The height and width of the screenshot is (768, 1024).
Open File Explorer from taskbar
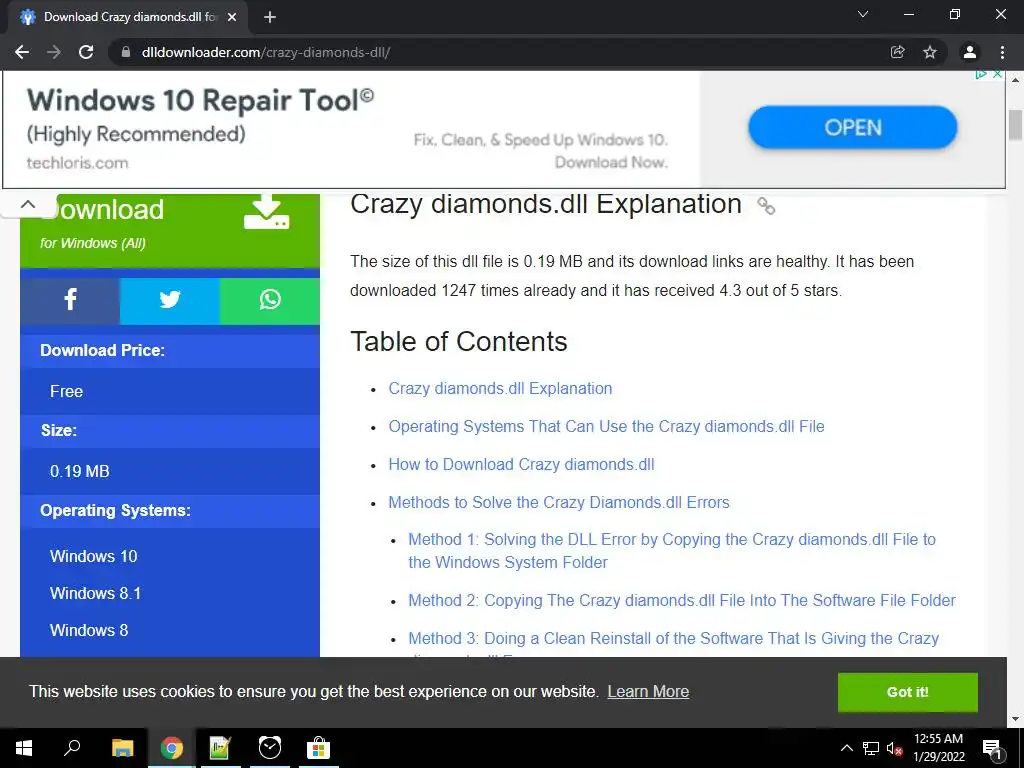click(x=122, y=748)
